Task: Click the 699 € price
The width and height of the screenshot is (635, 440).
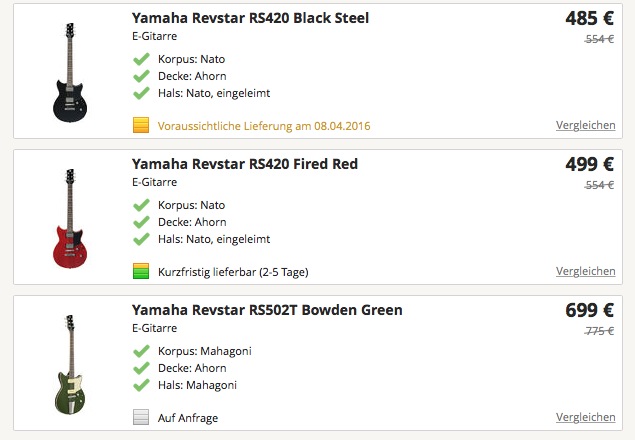Action: click(589, 311)
